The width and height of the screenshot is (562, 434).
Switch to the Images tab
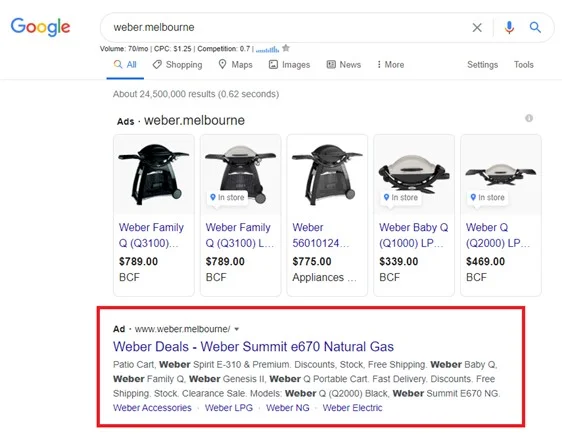point(289,65)
